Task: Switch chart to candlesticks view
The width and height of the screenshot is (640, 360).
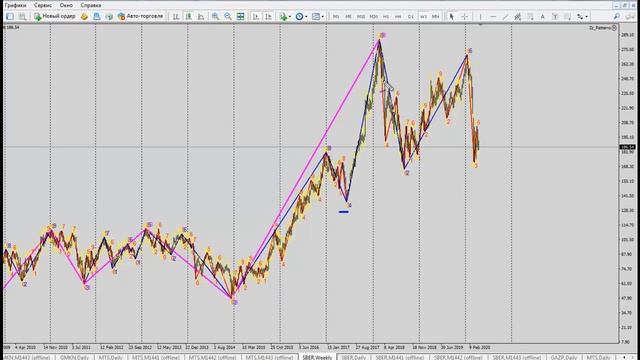Action: point(189,16)
